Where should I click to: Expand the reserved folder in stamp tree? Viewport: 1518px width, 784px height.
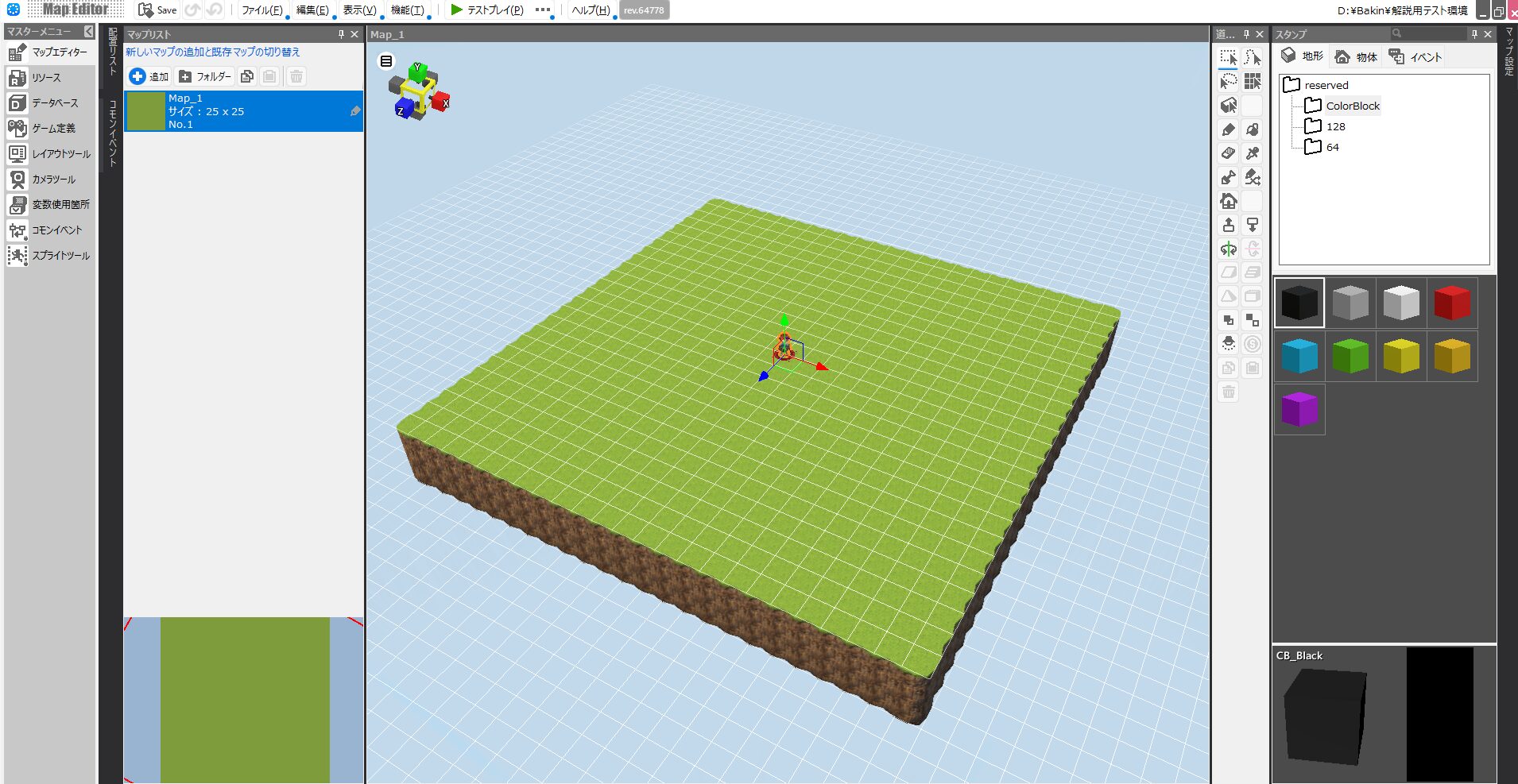pos(1292,85)
